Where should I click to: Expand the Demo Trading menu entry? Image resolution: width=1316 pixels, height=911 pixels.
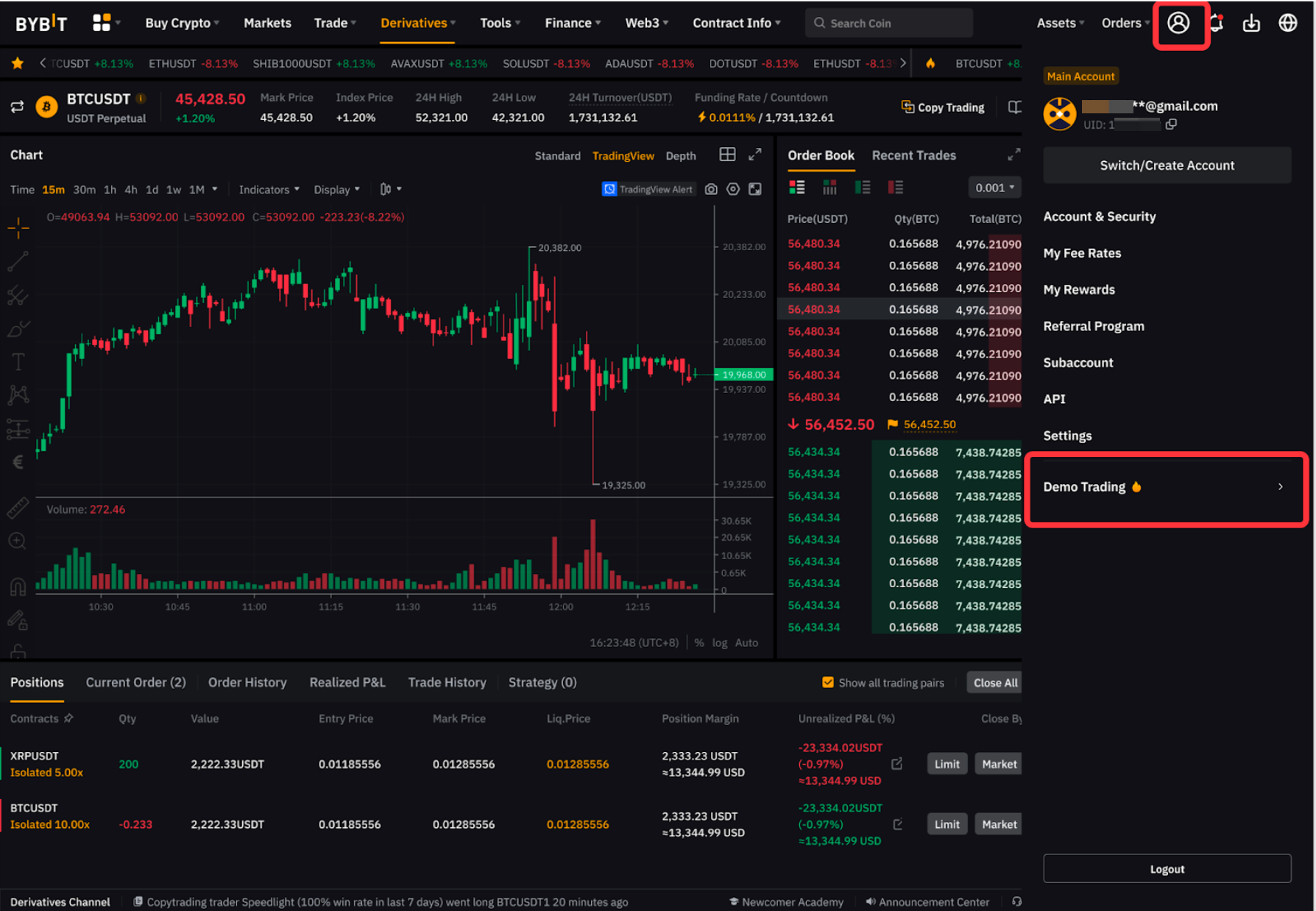(x=1166, y=486)
